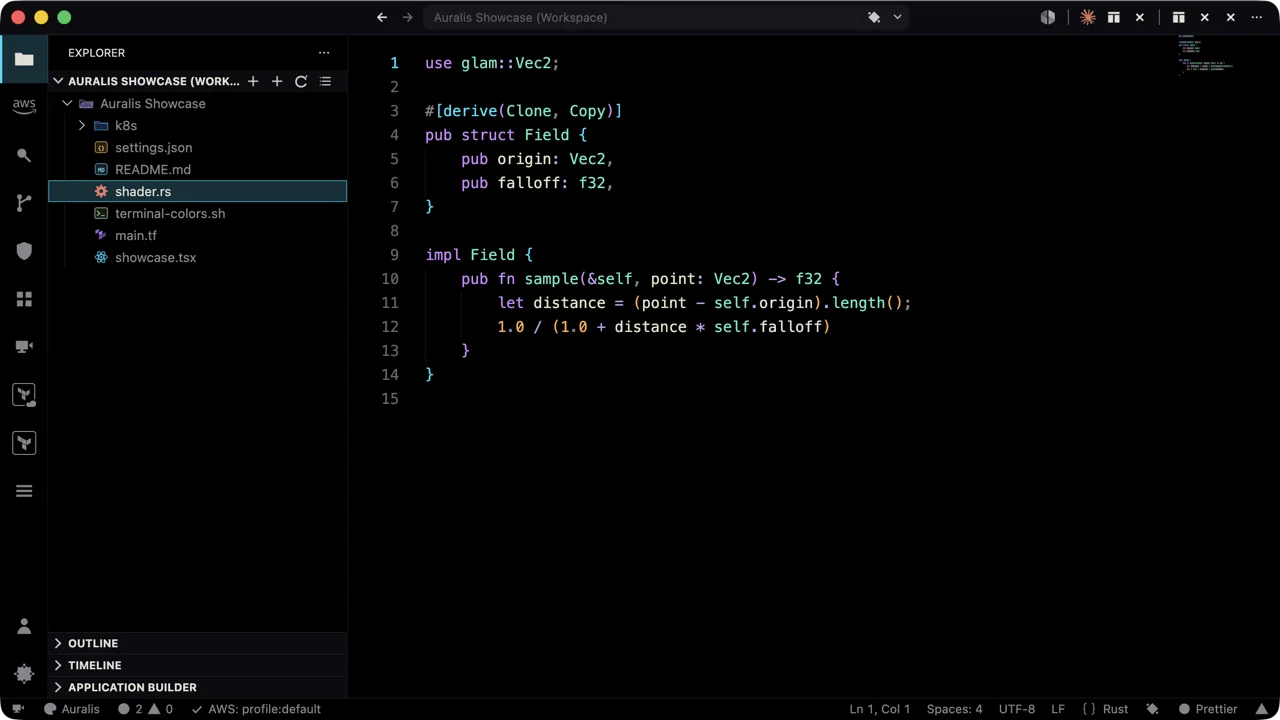Click the three-line menu icon in activity bar
The height and width of the screenshot is (720, 1280).
tap(24, 491)
